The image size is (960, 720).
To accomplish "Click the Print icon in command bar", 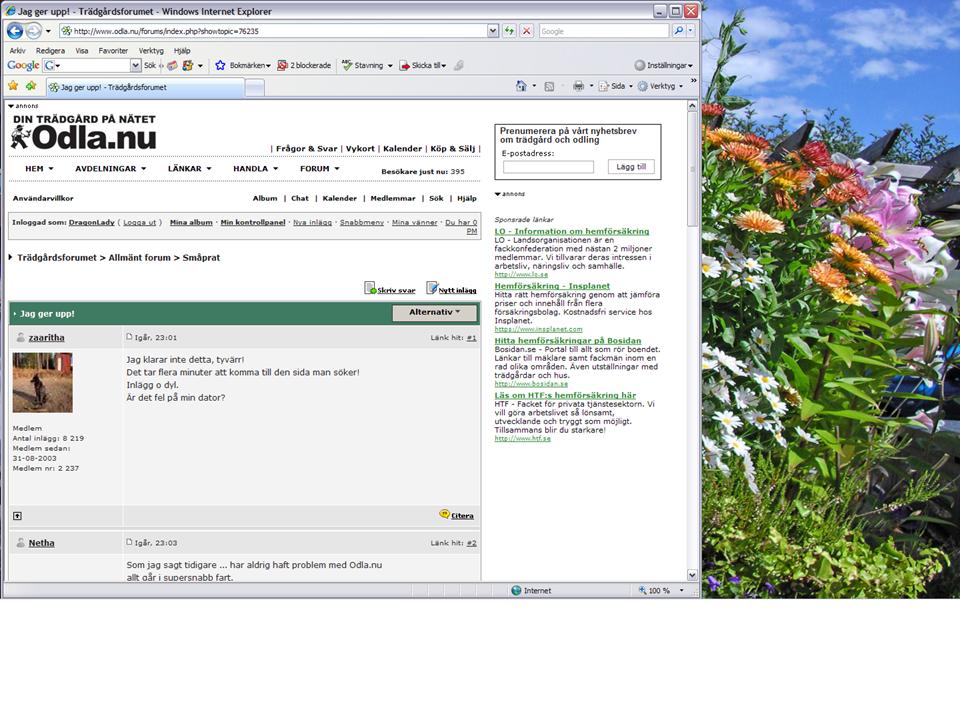I will tap(578, 87).
